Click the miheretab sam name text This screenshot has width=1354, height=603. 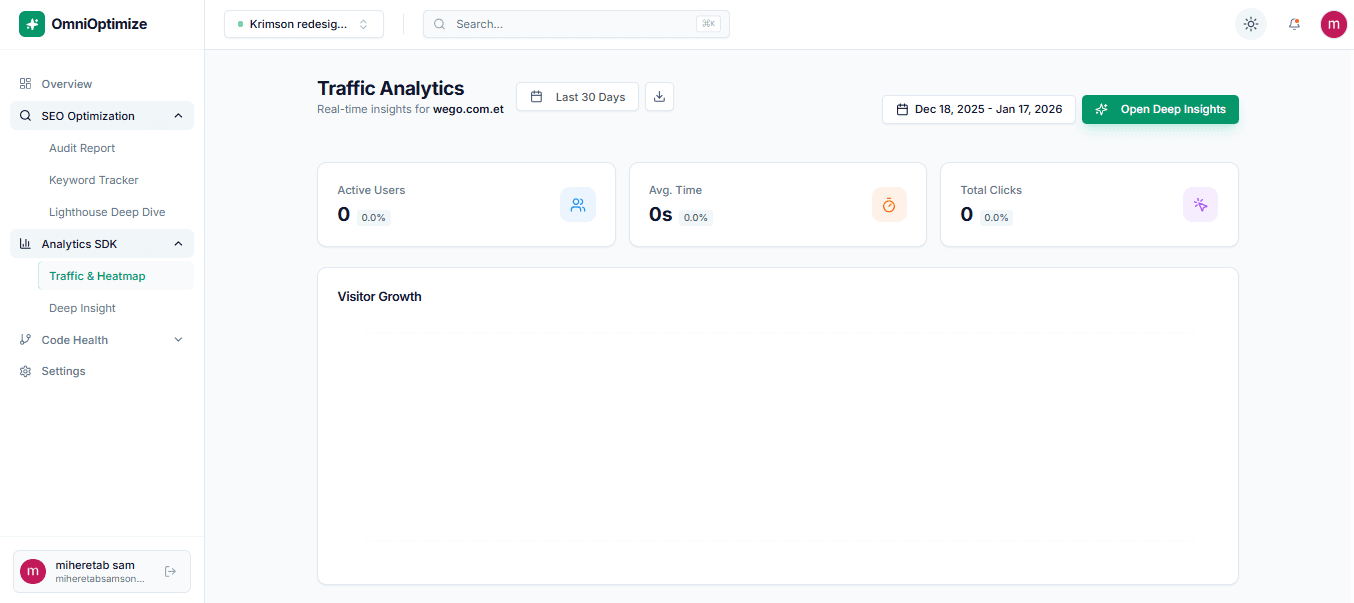(95, 565)
